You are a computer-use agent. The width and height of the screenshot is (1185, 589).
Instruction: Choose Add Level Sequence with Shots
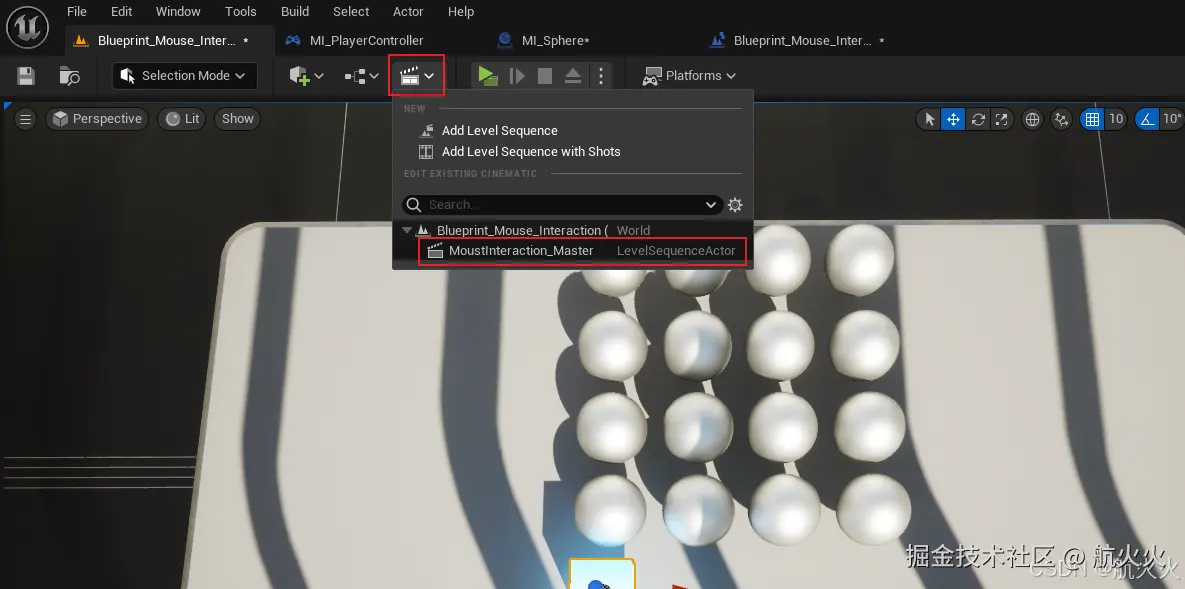click(x=531, y=152)
